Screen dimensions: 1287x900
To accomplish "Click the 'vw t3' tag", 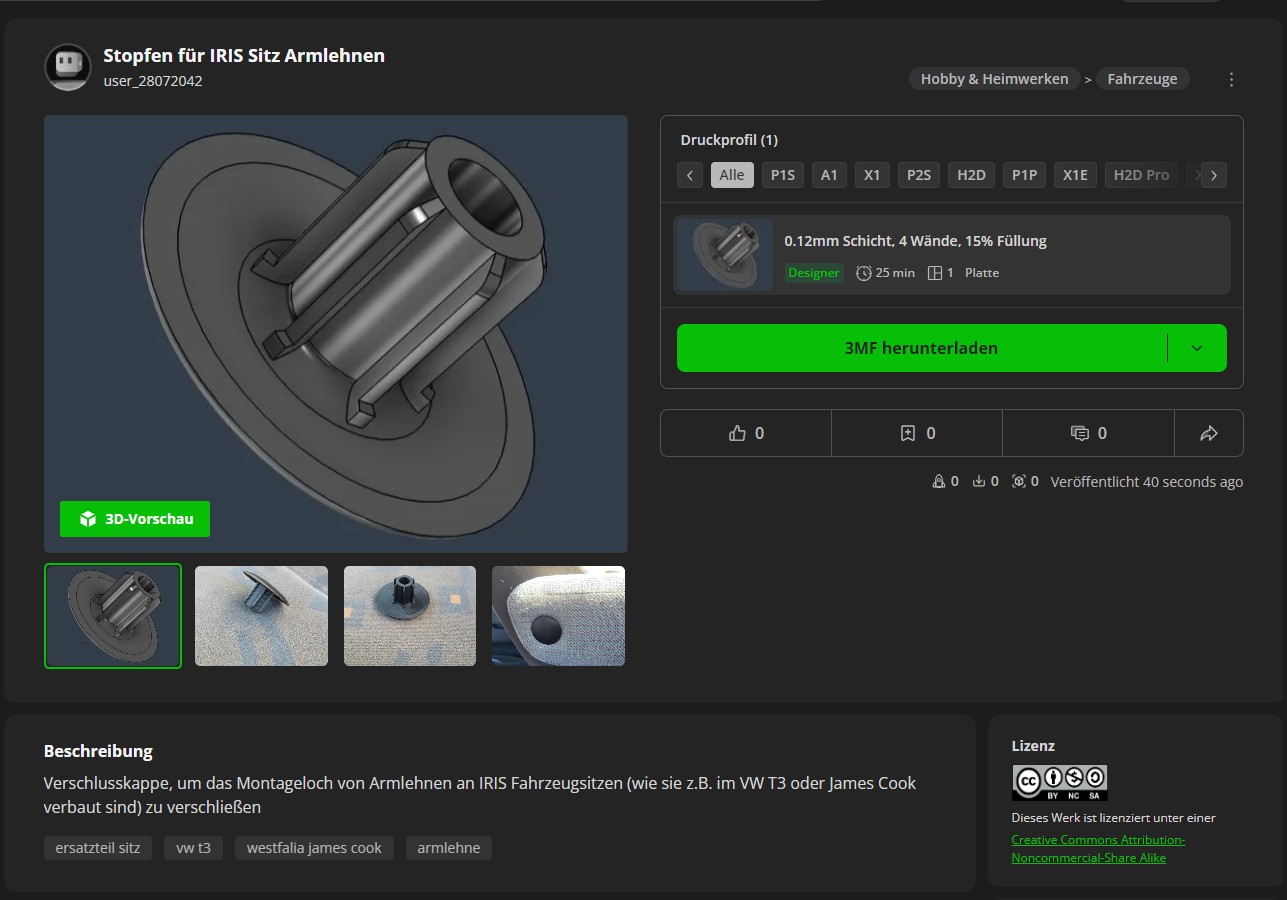I will 194,848.
